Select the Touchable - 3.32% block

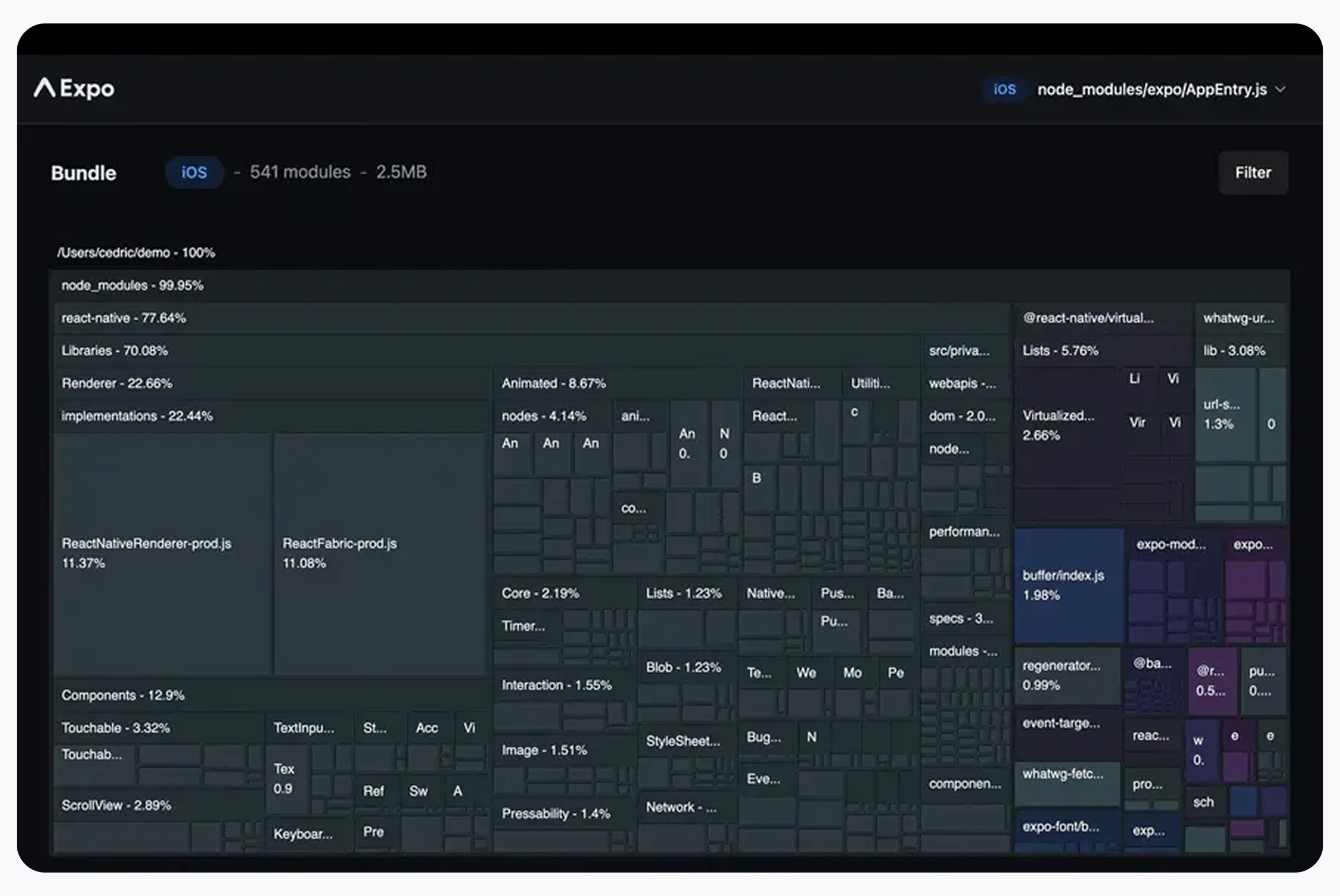point(159,727)
